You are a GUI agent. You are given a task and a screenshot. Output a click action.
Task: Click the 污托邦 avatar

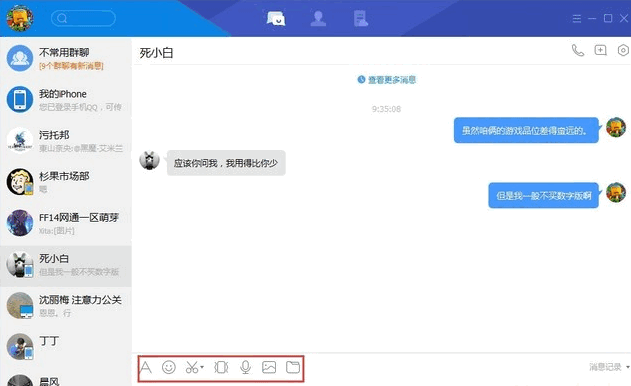click(20, 141)
